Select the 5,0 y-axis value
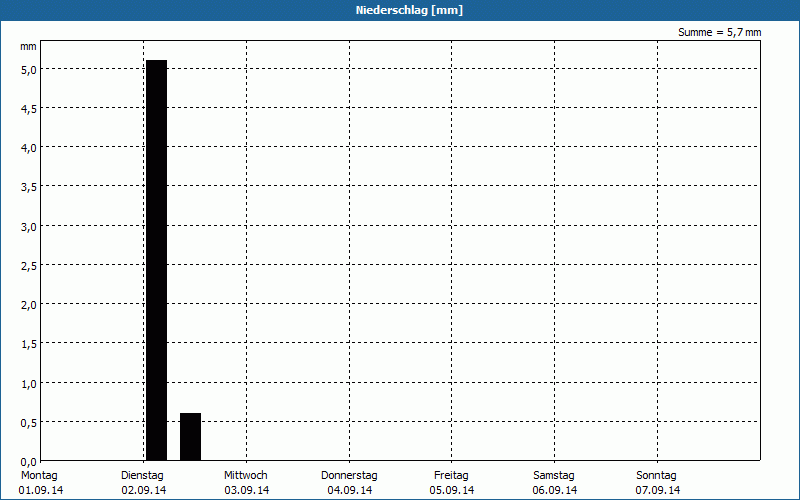The width and height of the screenshot is (800, 500). [x=29, y=70]
